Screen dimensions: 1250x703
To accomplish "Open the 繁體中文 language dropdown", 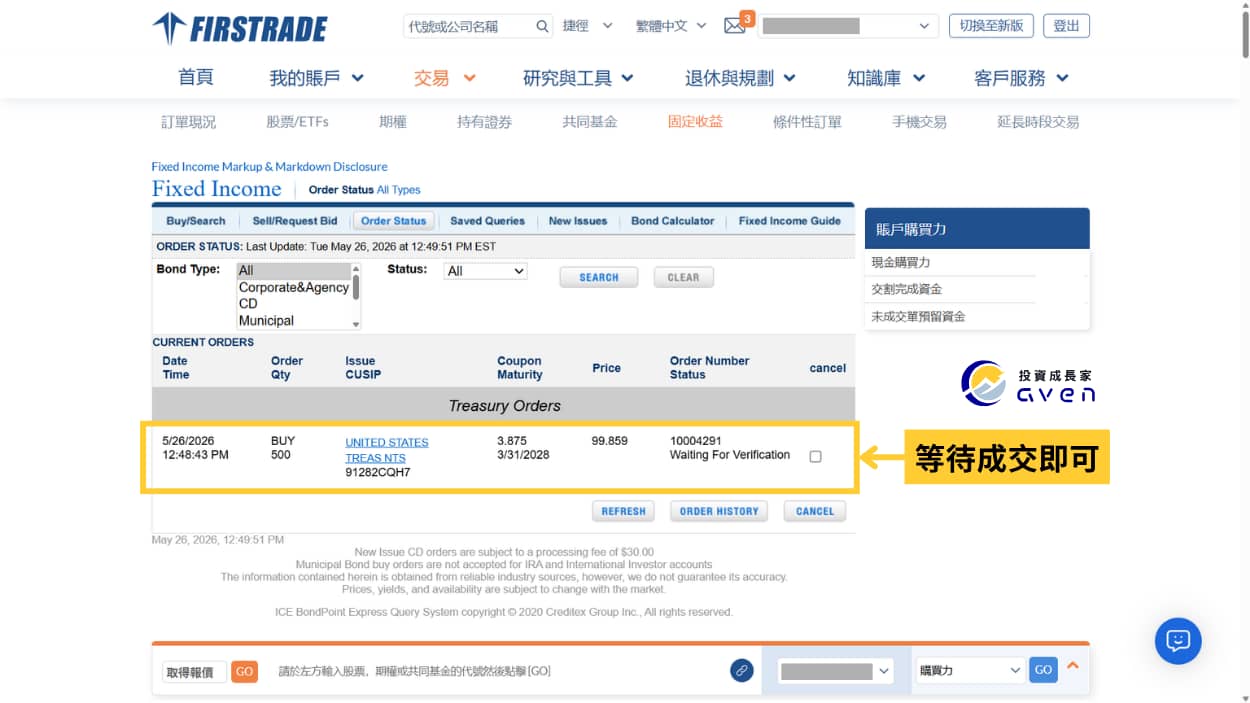I will tap(671, 26).
